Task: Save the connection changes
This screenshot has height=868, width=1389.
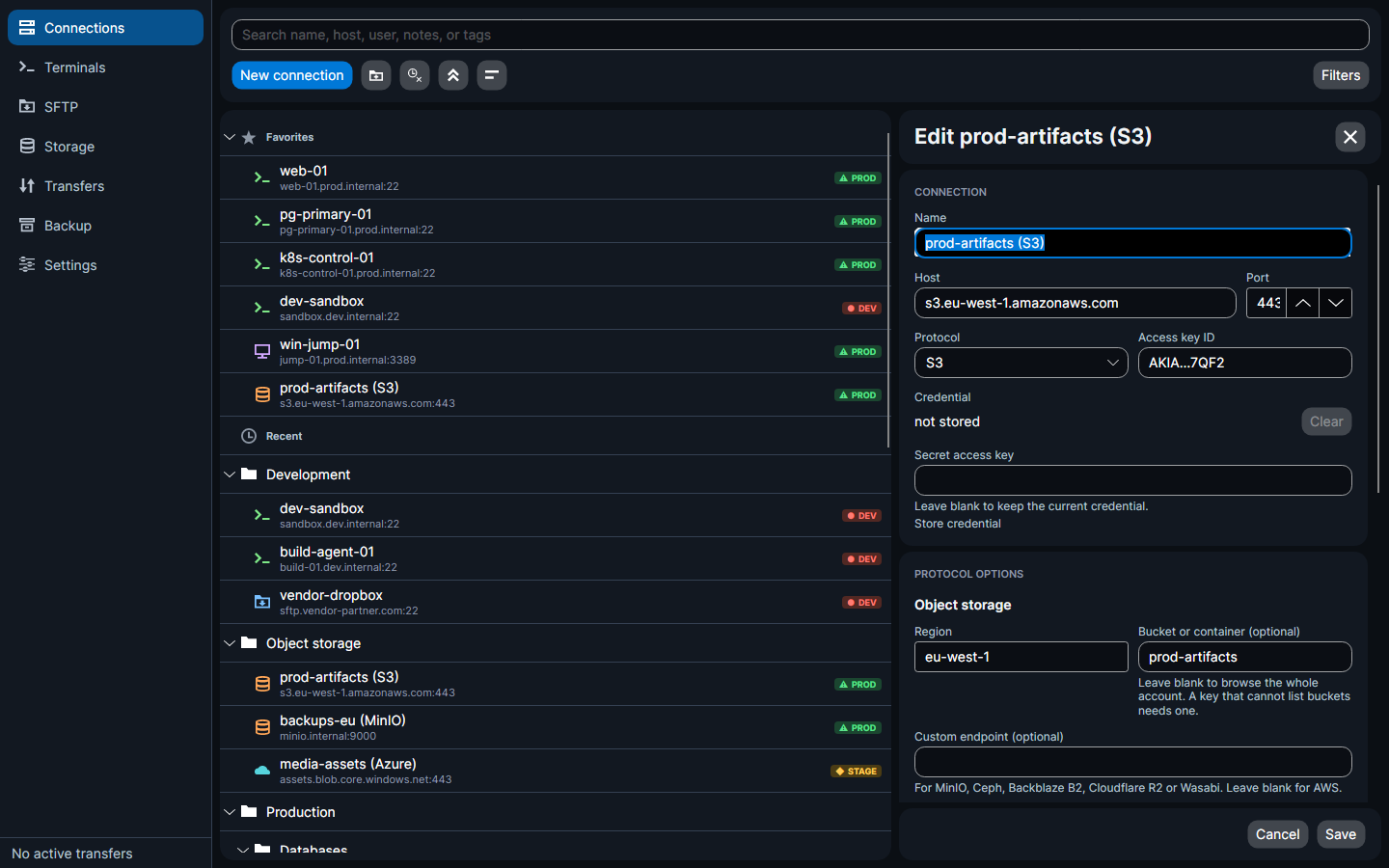Action: pos(1341,834)
